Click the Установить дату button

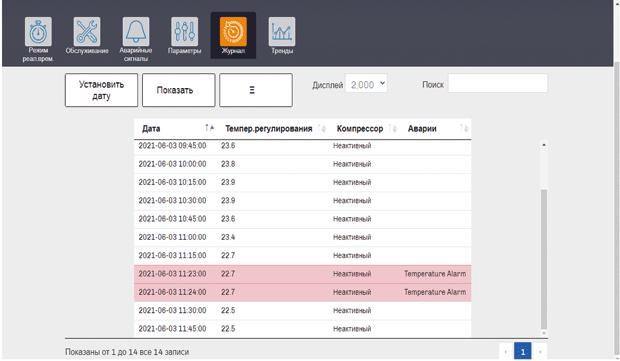click(102, 90)
